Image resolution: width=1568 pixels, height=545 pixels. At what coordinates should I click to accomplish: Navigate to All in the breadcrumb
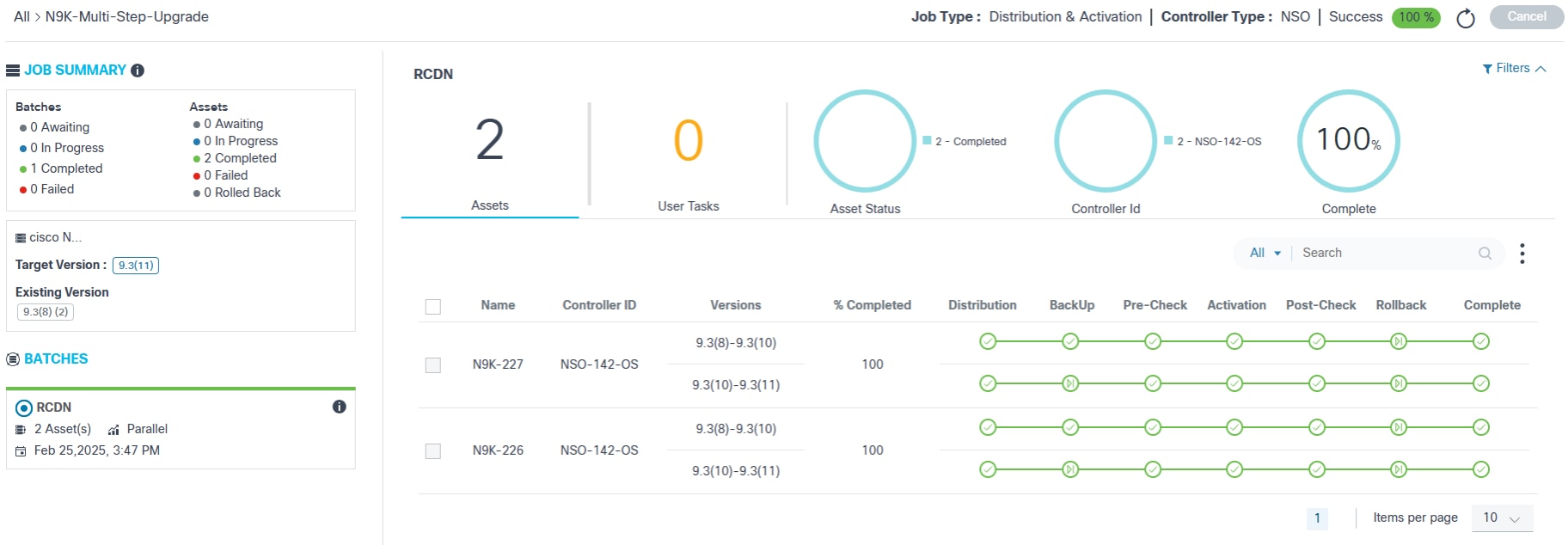point(21,17)
